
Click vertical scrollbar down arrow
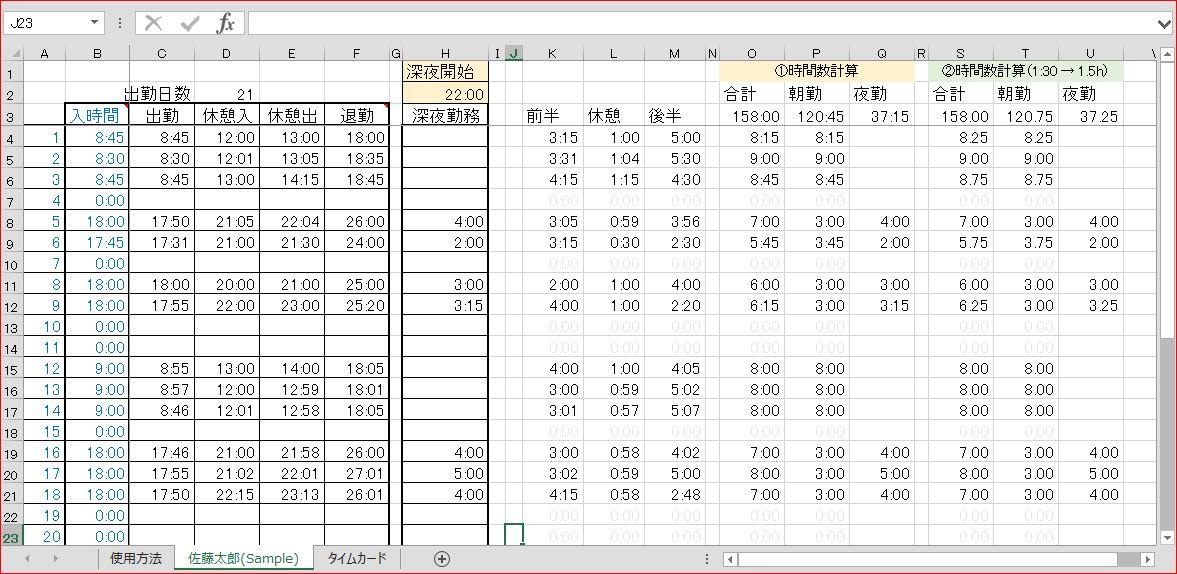1166,537
